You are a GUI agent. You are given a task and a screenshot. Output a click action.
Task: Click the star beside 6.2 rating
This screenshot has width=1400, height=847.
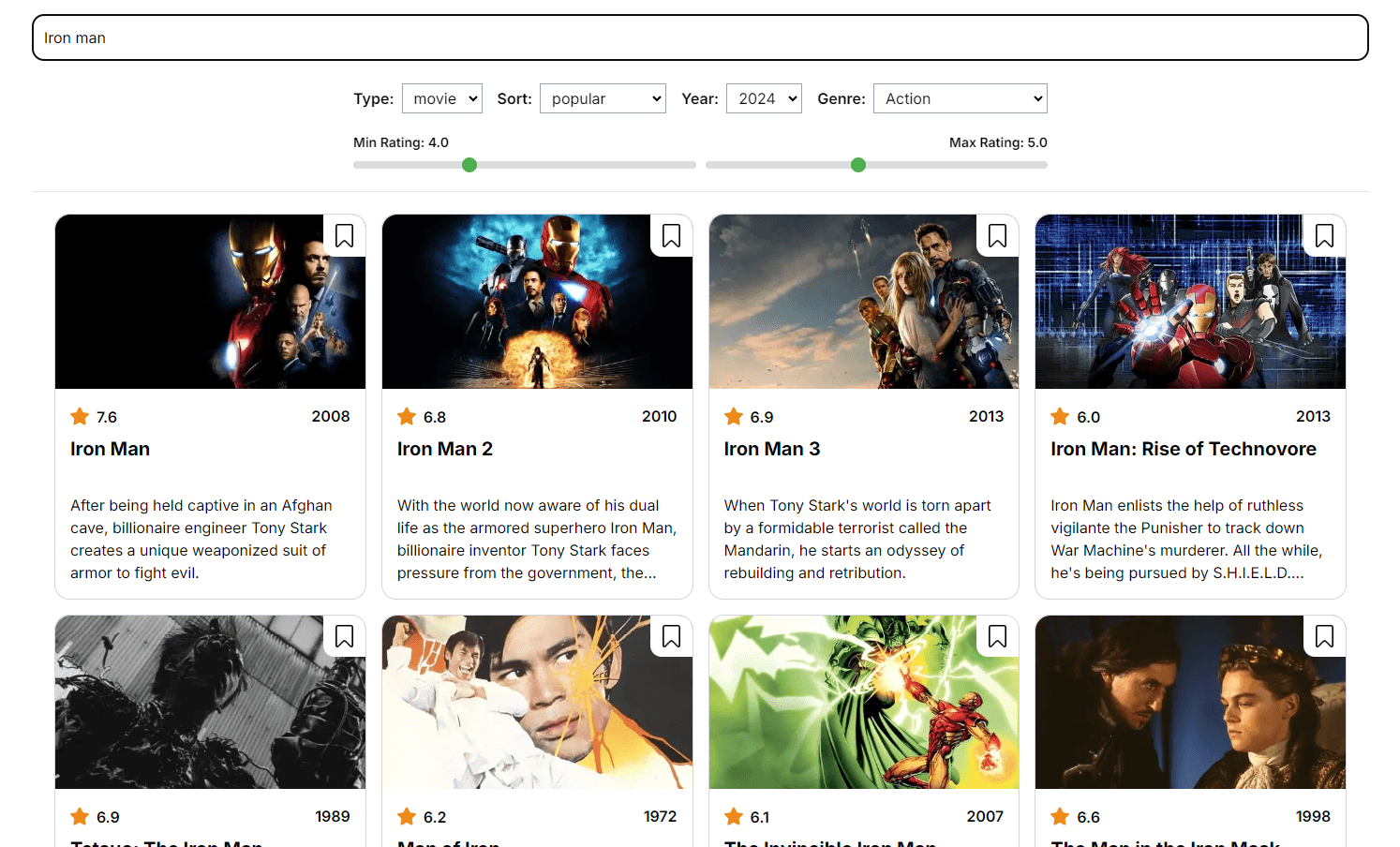407,816
